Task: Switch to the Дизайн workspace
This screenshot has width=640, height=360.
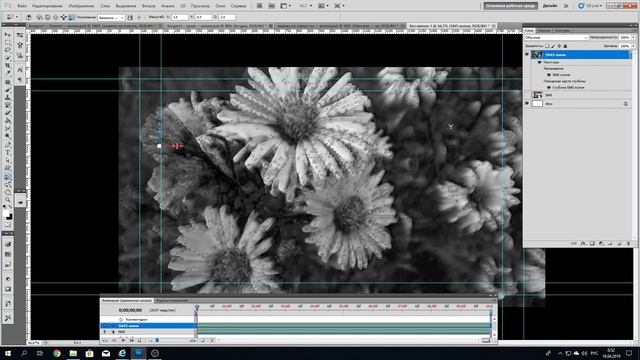Action: [x=550, y=6]
